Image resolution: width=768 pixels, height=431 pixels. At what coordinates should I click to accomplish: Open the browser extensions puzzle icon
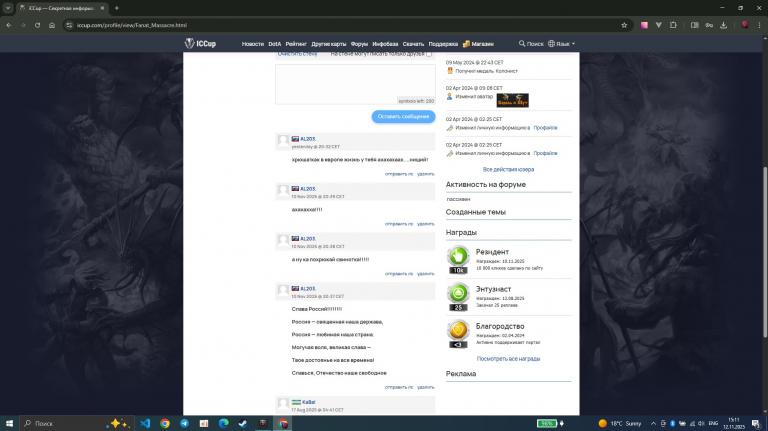click(673, 25)
